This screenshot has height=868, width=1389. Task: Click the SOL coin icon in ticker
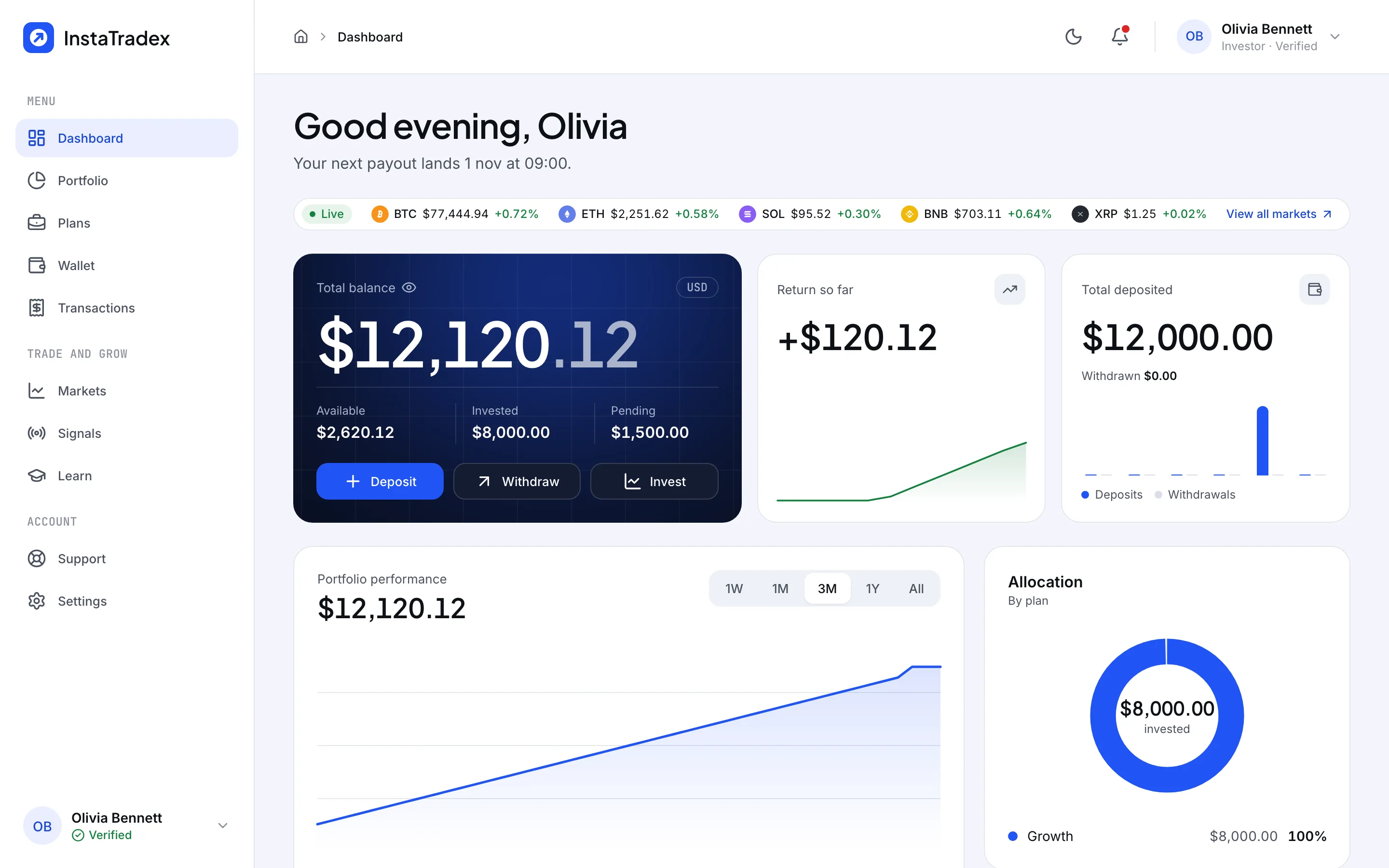tap(747, 214)
